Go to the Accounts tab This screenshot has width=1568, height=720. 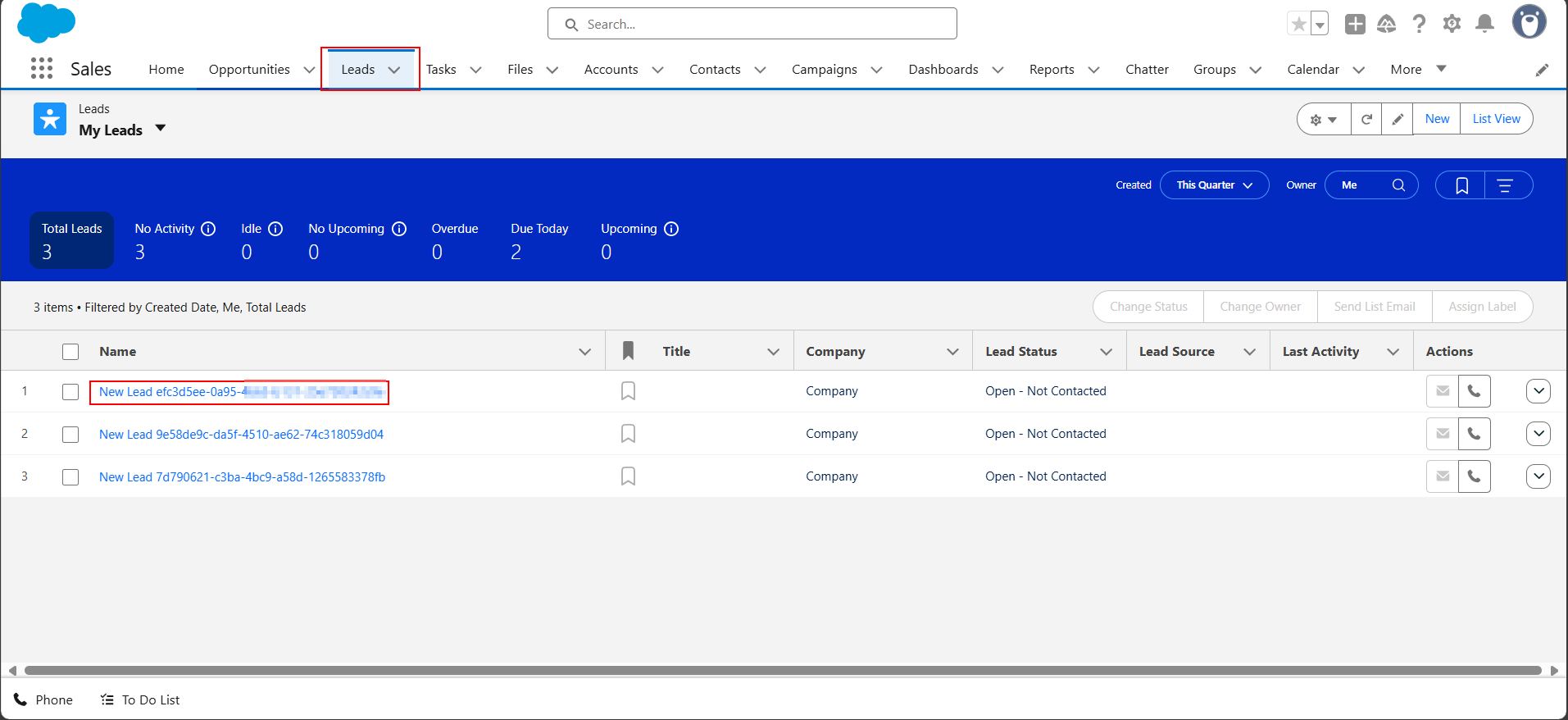pyautogui.click(x=611, y=70)
